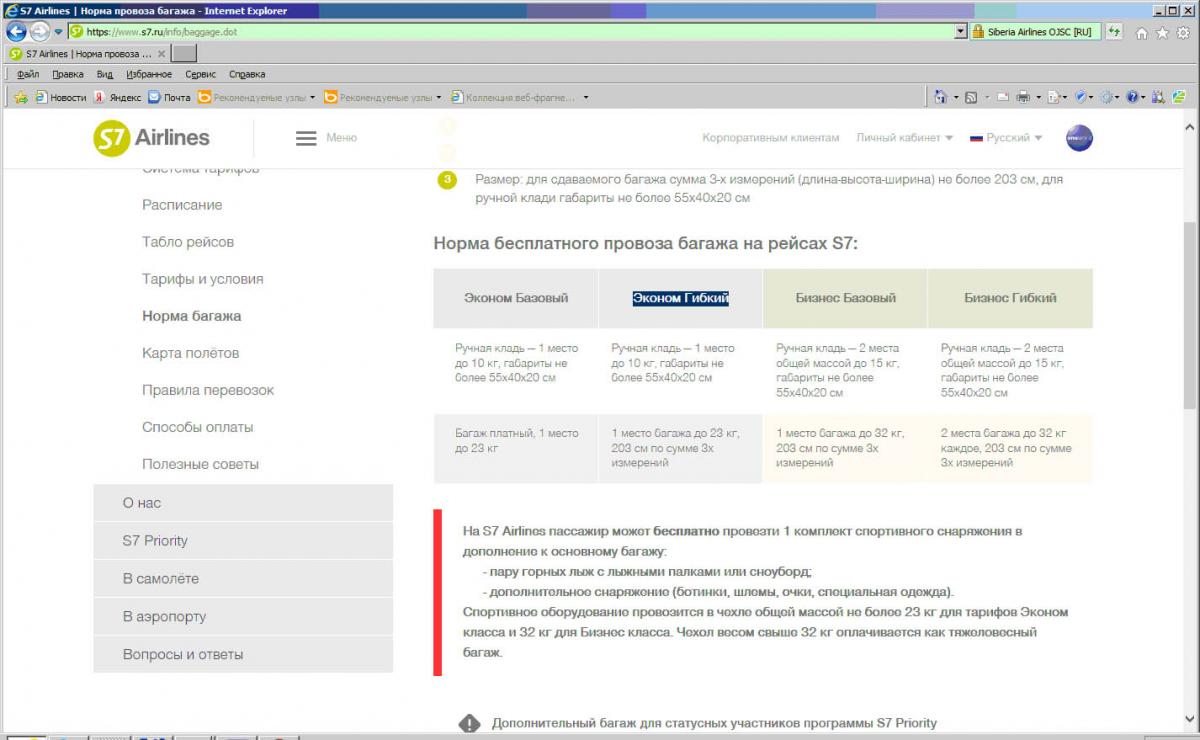Click the command bar Home page icon
Screen dimensions: 1200x740
(x=940, y=97)
